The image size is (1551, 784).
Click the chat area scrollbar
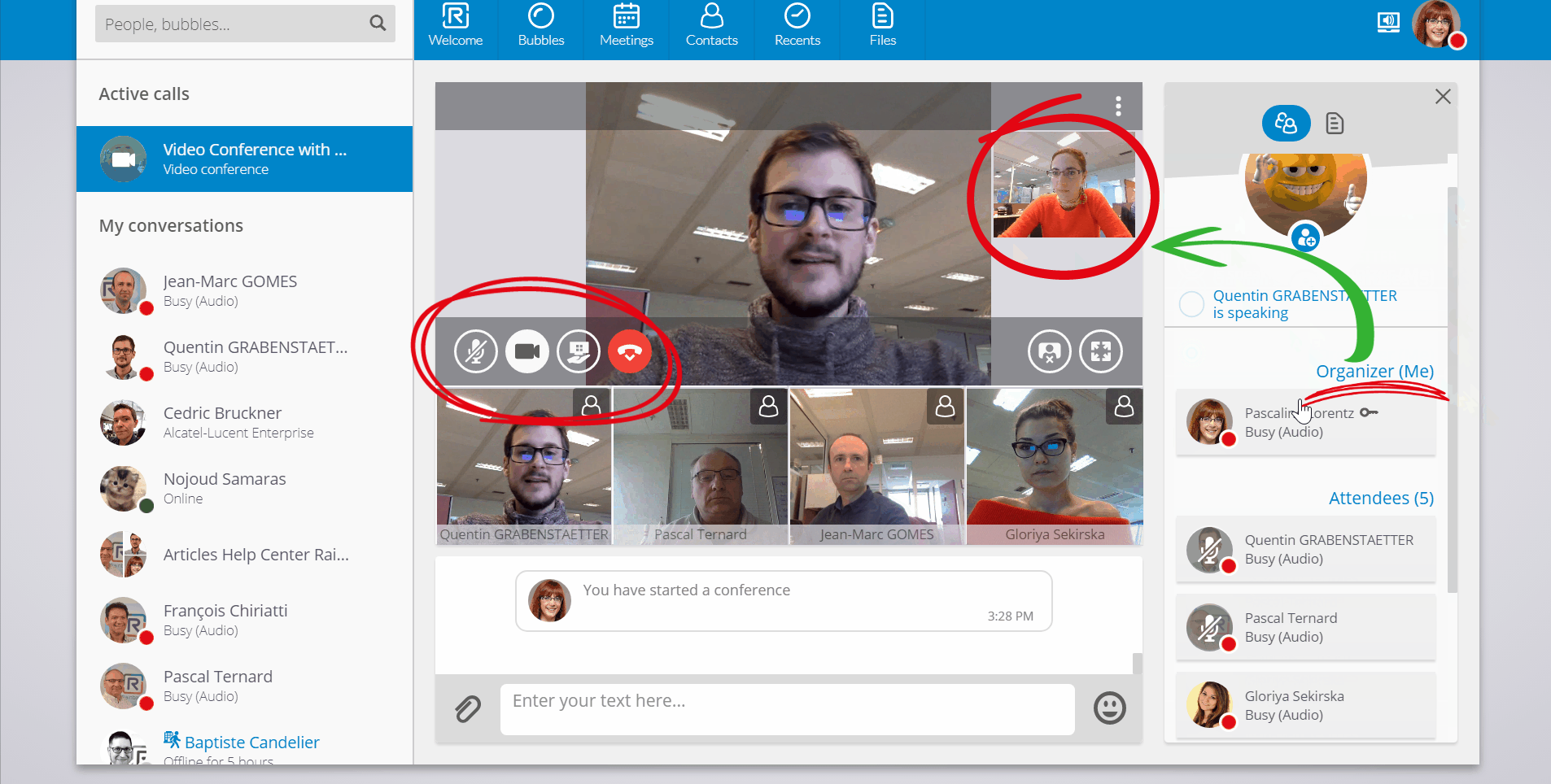(x=1138, y=663)
